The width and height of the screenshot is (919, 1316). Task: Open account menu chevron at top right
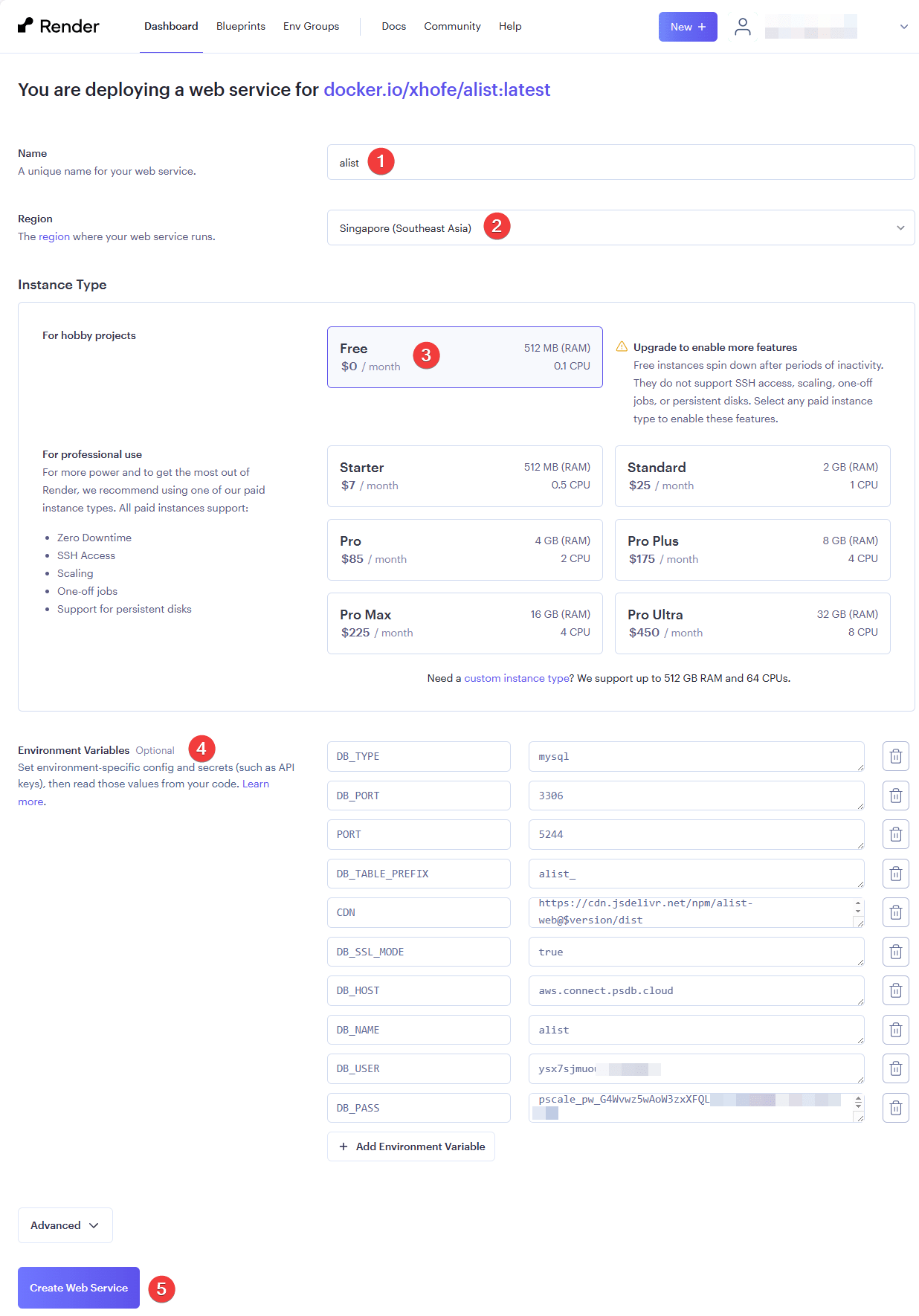(903, 27)
